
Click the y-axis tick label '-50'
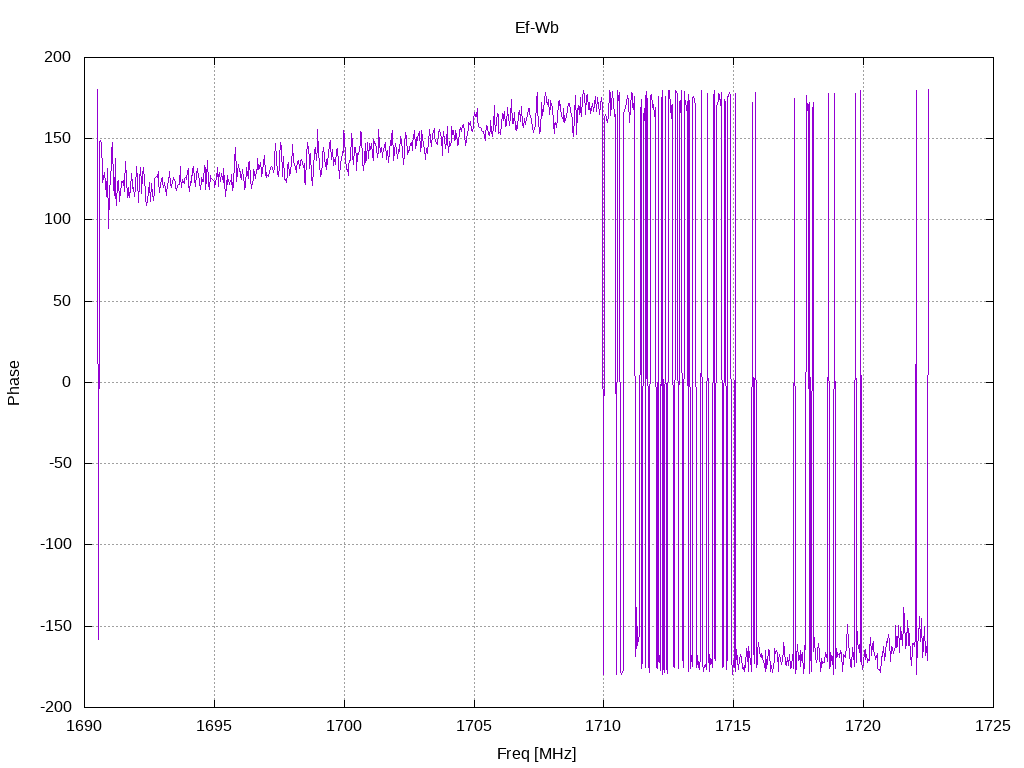[60, 463]
